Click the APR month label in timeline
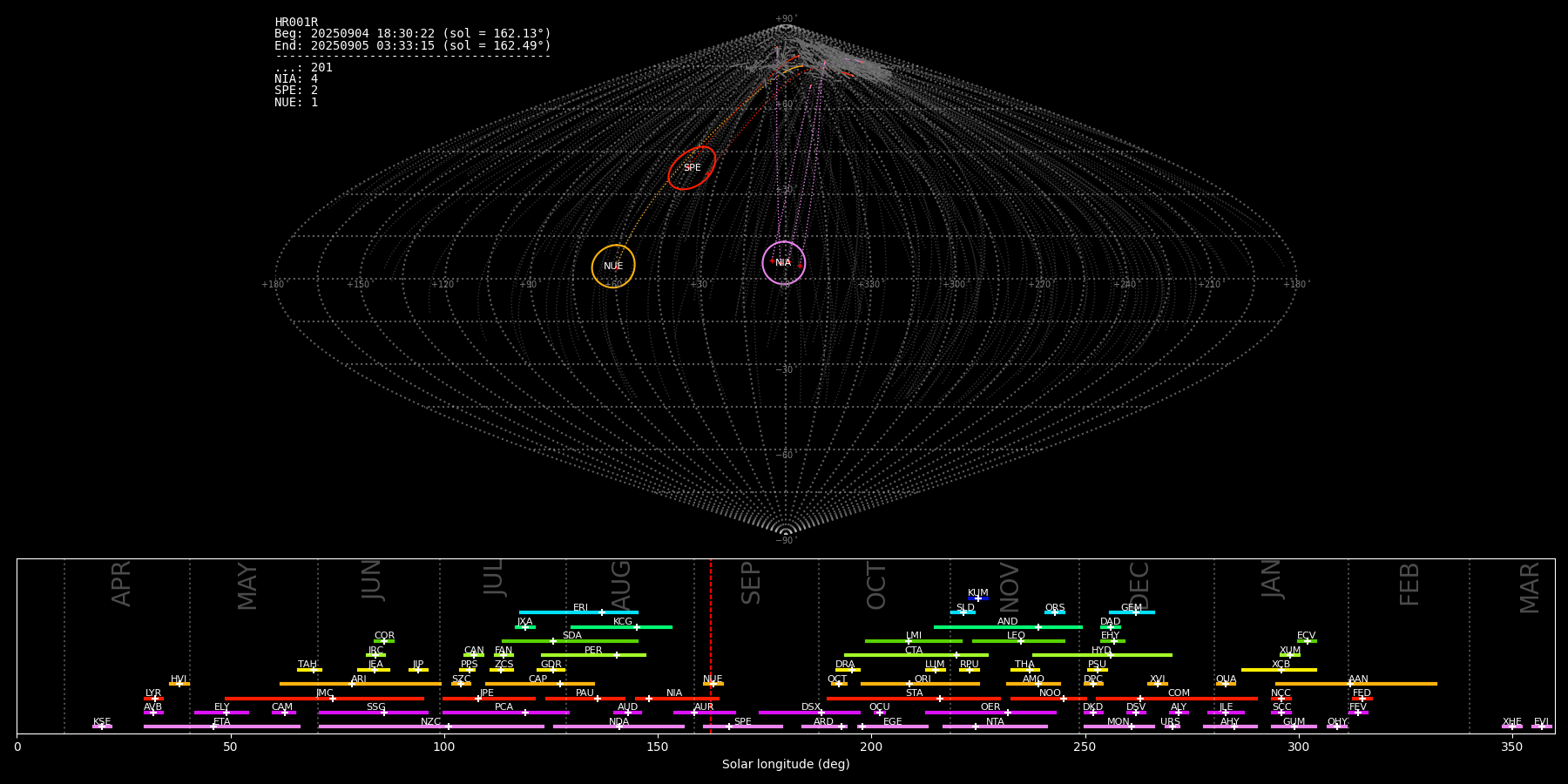The image size is (1568, 784). (121, 584)
